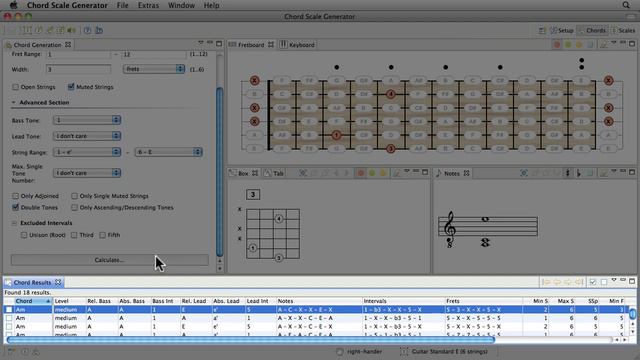This screenshot has width=640, height=360.
Task: Click the Chord Results vertical scrollbar
Action: pos(632,314)
